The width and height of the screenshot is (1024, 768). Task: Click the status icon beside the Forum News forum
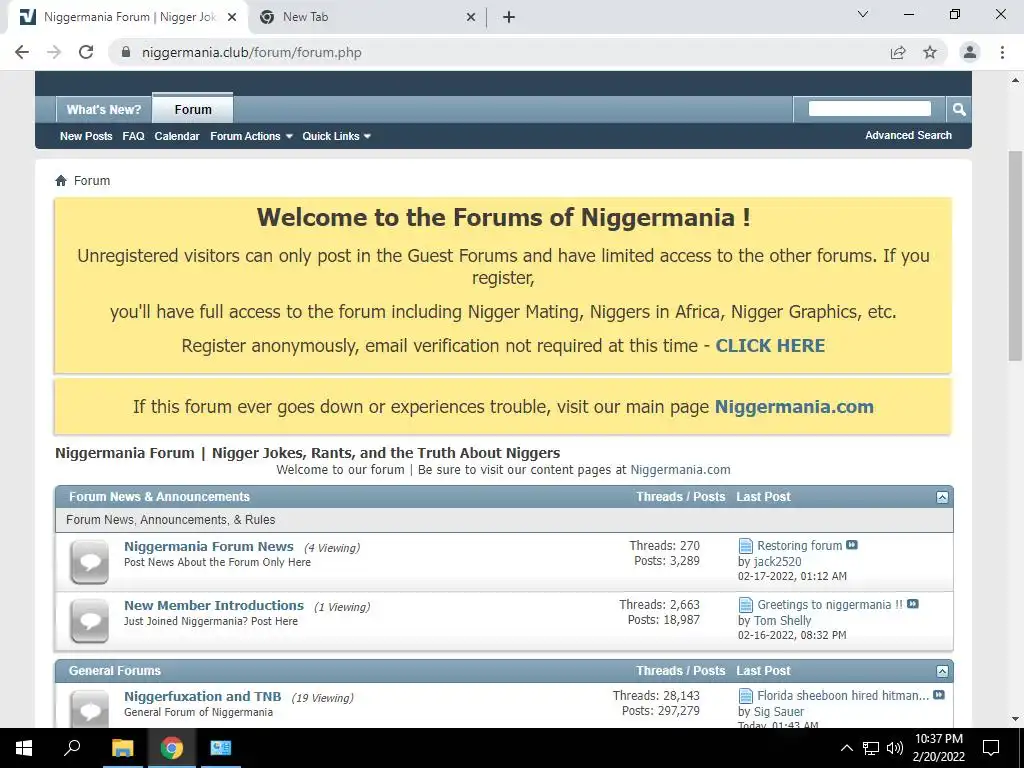coord(89,562)
